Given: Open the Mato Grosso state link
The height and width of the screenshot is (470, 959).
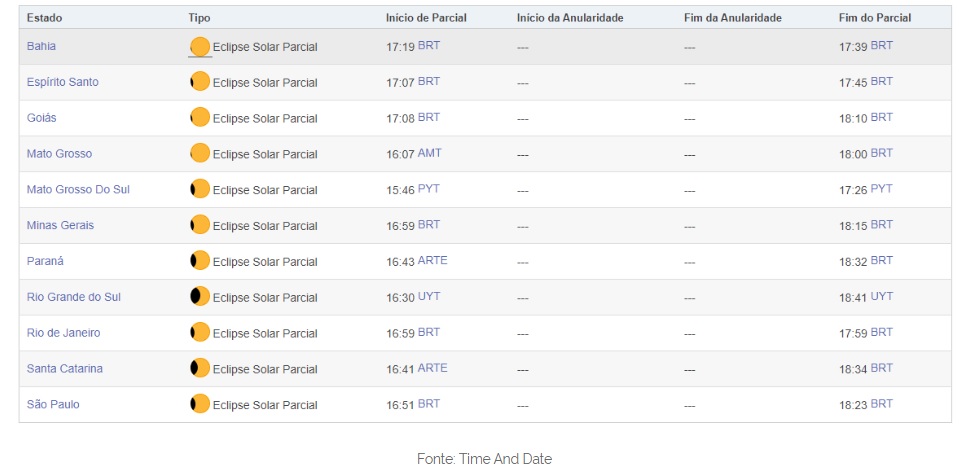Looking at the screenshot, I should point(59,153).
